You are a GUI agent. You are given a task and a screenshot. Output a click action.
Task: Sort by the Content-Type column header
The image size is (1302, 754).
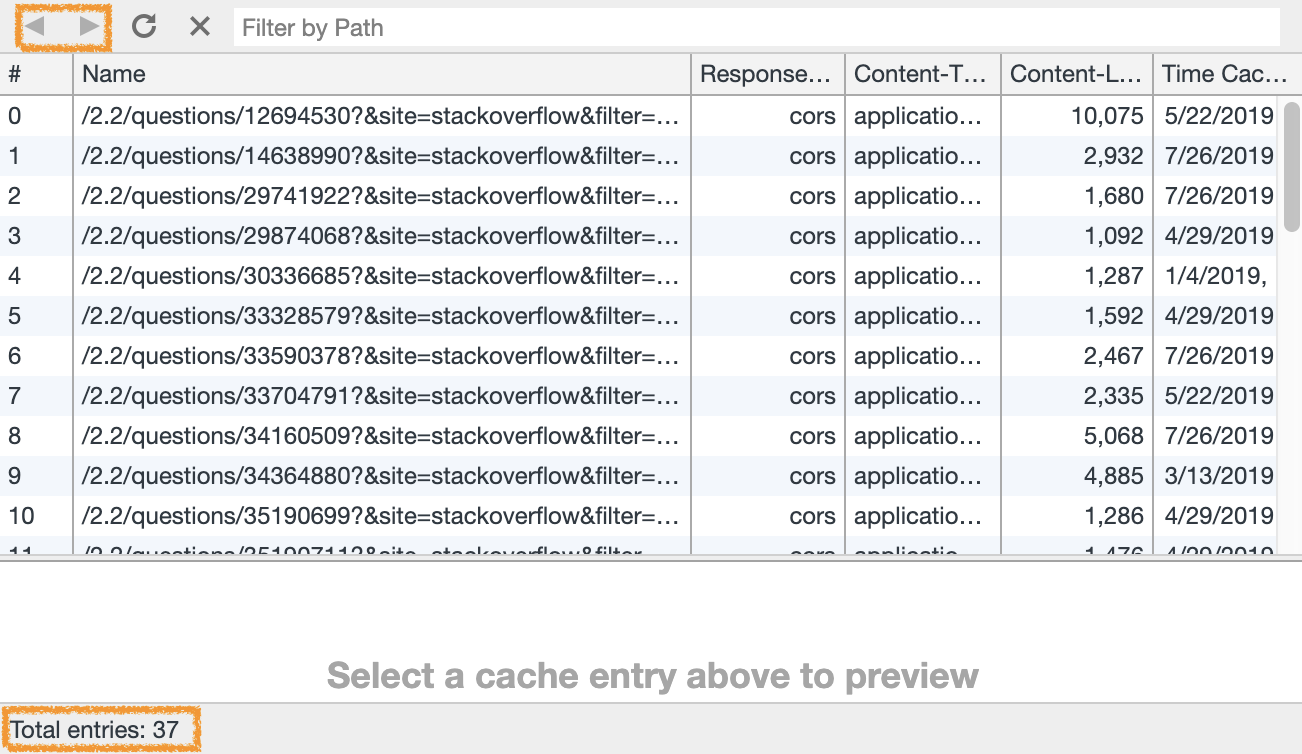920,74
